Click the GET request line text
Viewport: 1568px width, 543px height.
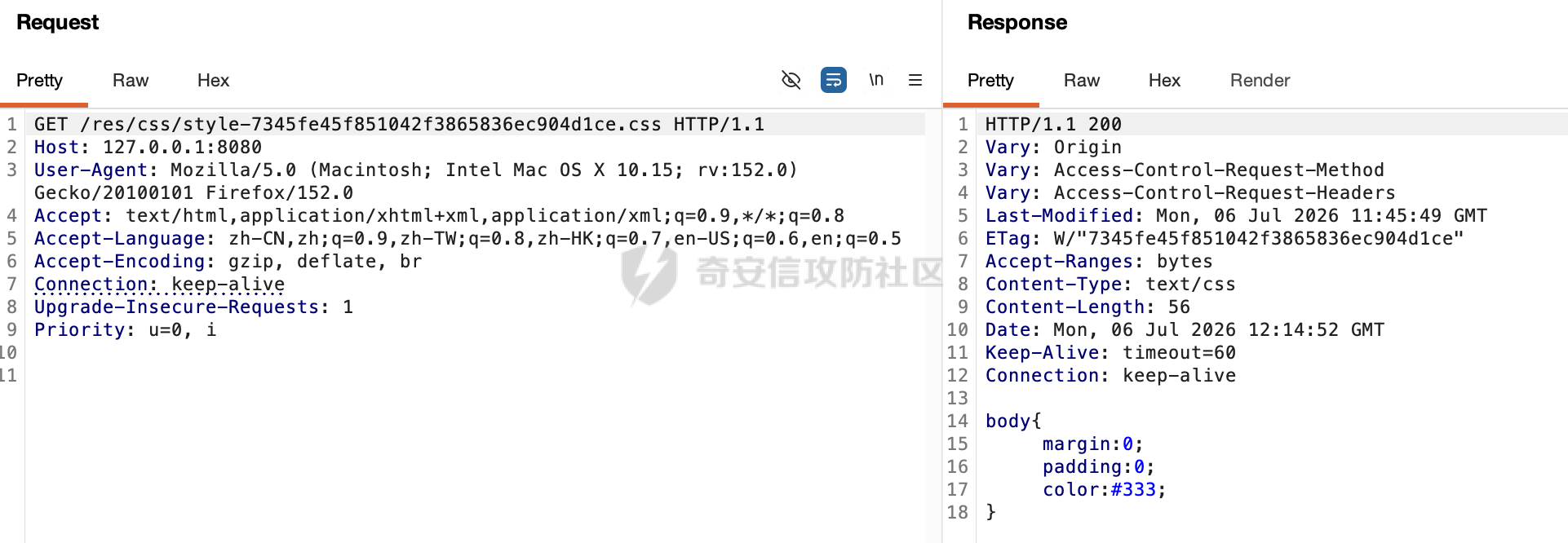point(399,124)
